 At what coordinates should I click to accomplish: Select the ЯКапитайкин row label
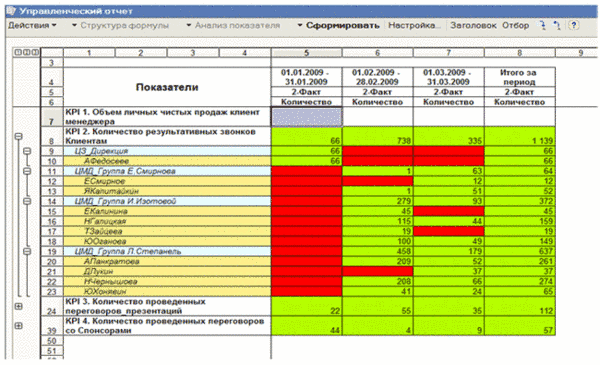pyautogui.click(x=167, y=191)
